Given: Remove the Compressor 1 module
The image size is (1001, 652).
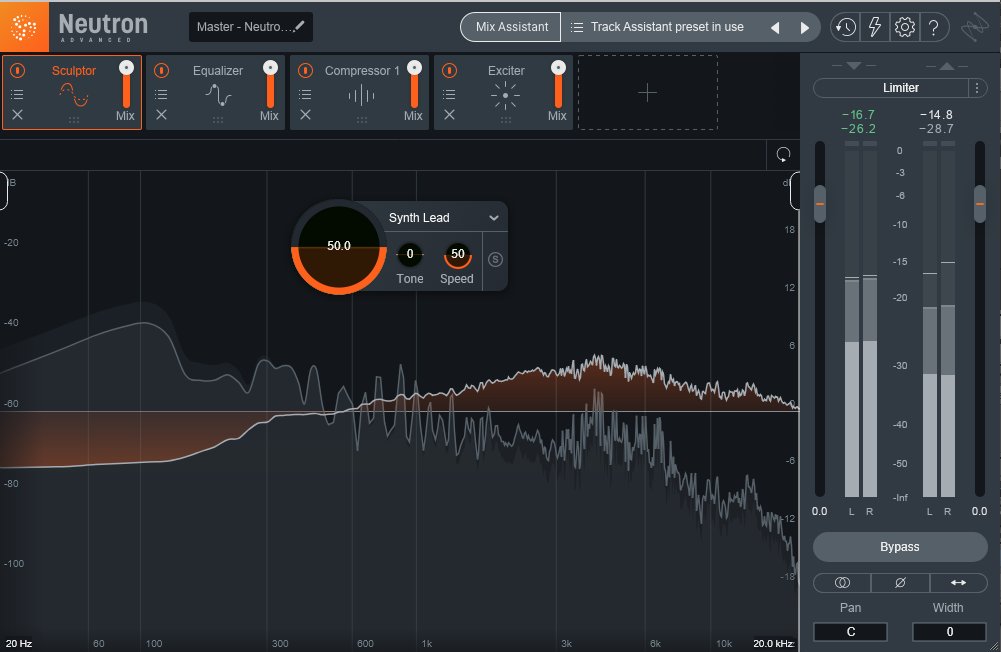Looking at the screenshot, I should click(305, 114).
